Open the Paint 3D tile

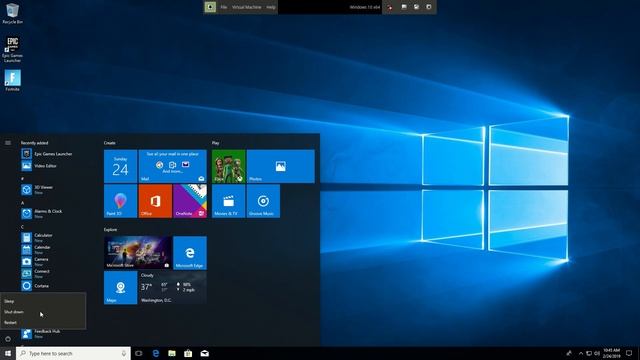pyautogui.click(x=120, y=201)
